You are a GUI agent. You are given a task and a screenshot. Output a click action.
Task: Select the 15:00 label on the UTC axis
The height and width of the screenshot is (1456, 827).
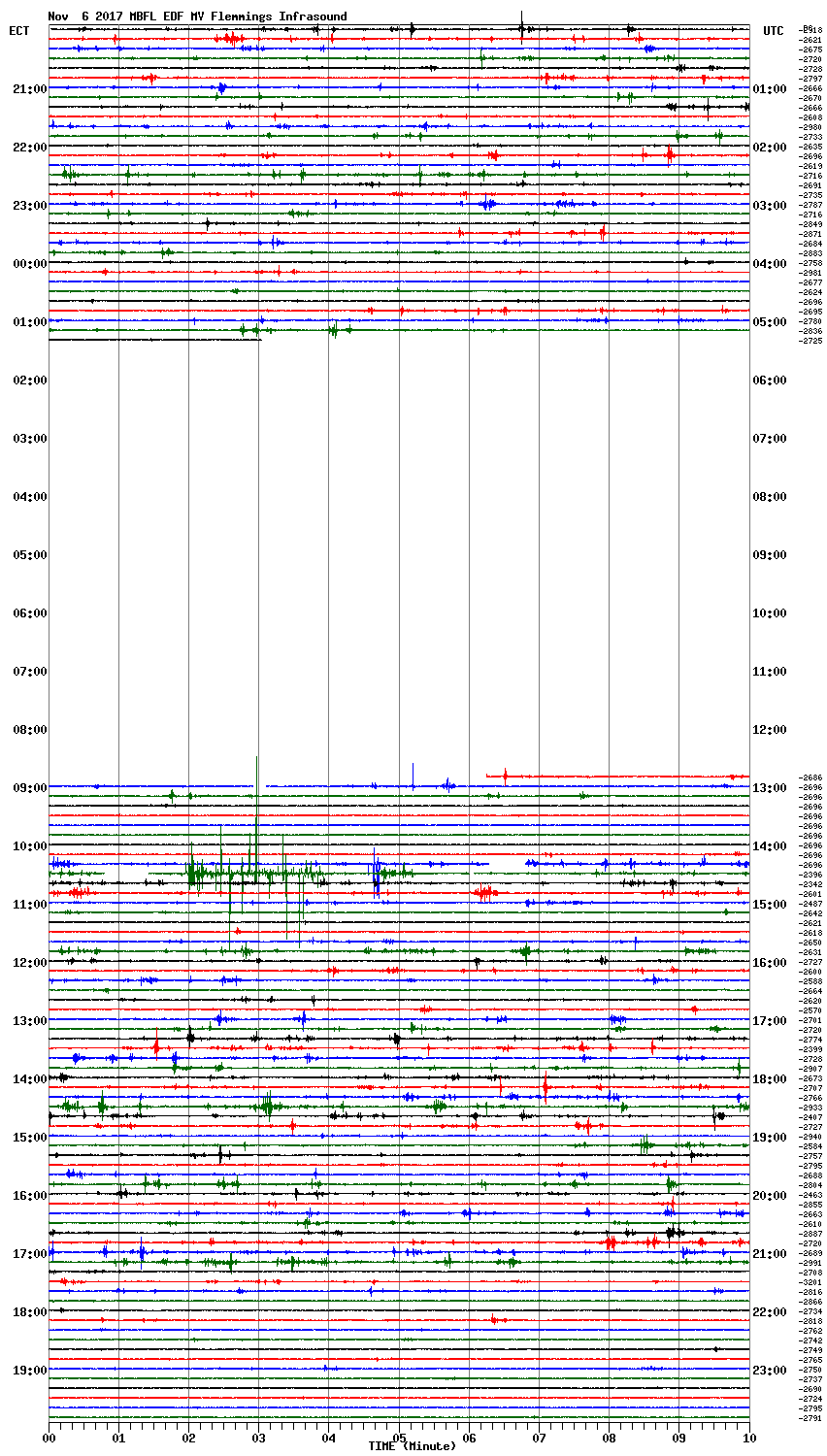tap(770, 905)
